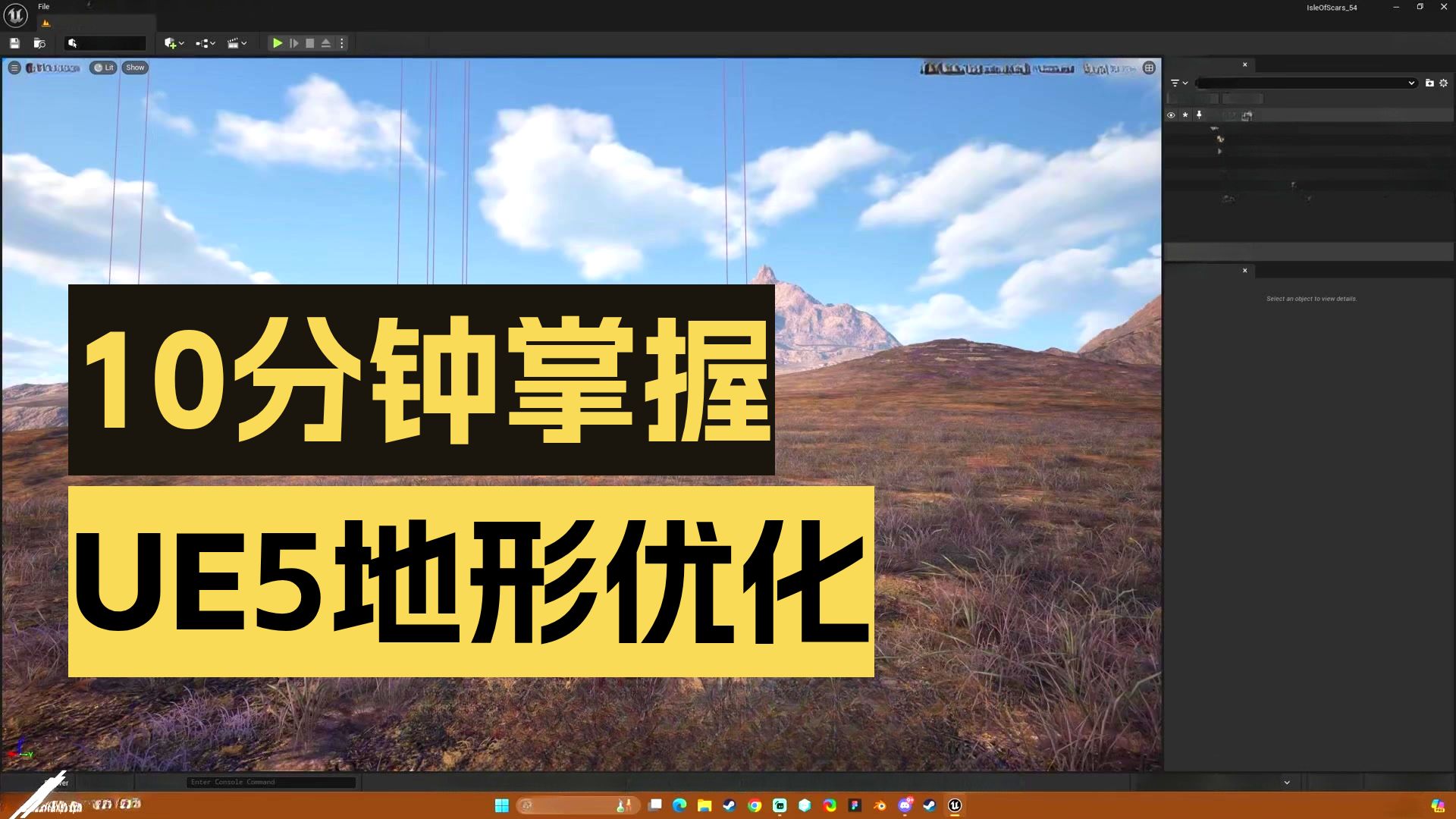Click the Enter Console Command field
The height and width of the screenshot is (819, 1456).
click(x=271, y=782)
